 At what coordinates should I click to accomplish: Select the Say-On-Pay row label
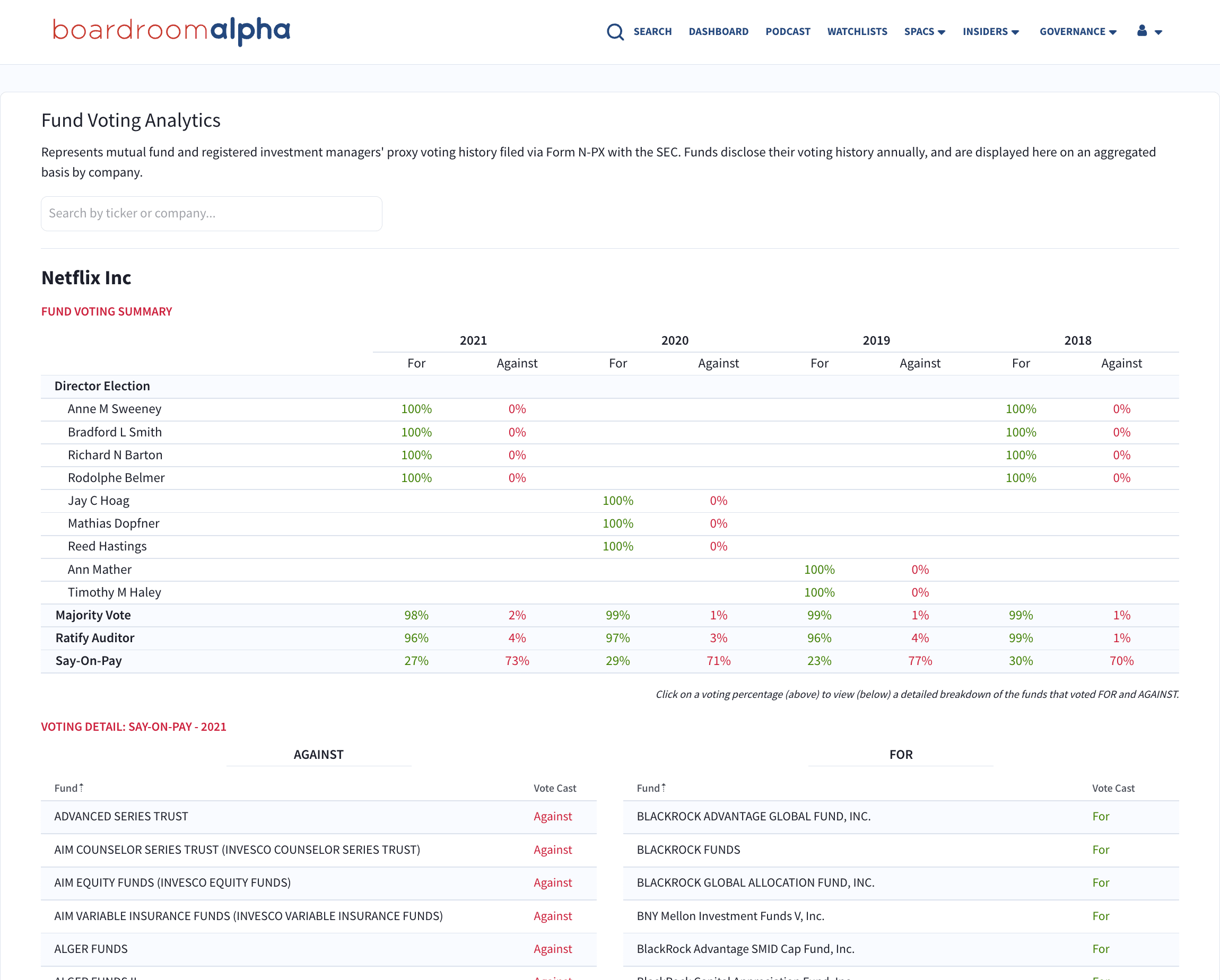tap(88, 660)
